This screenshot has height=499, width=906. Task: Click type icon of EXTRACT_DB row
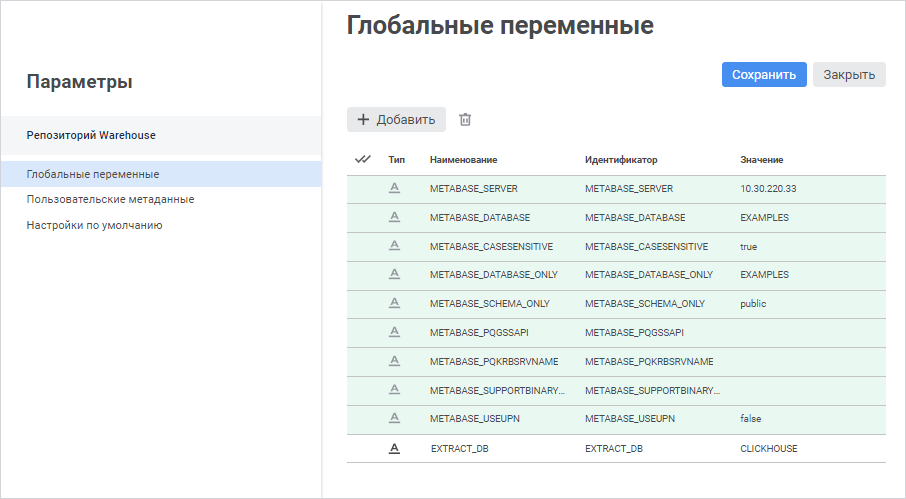(x=395, y=449)
